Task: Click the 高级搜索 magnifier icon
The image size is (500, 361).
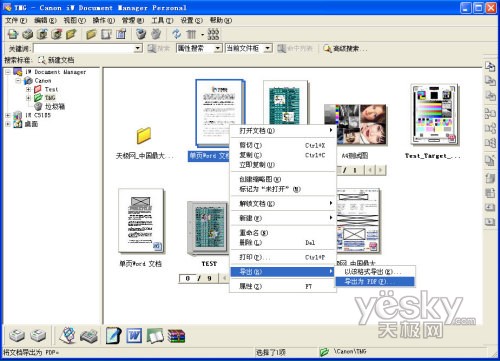Action: click(x=327, y=49)
